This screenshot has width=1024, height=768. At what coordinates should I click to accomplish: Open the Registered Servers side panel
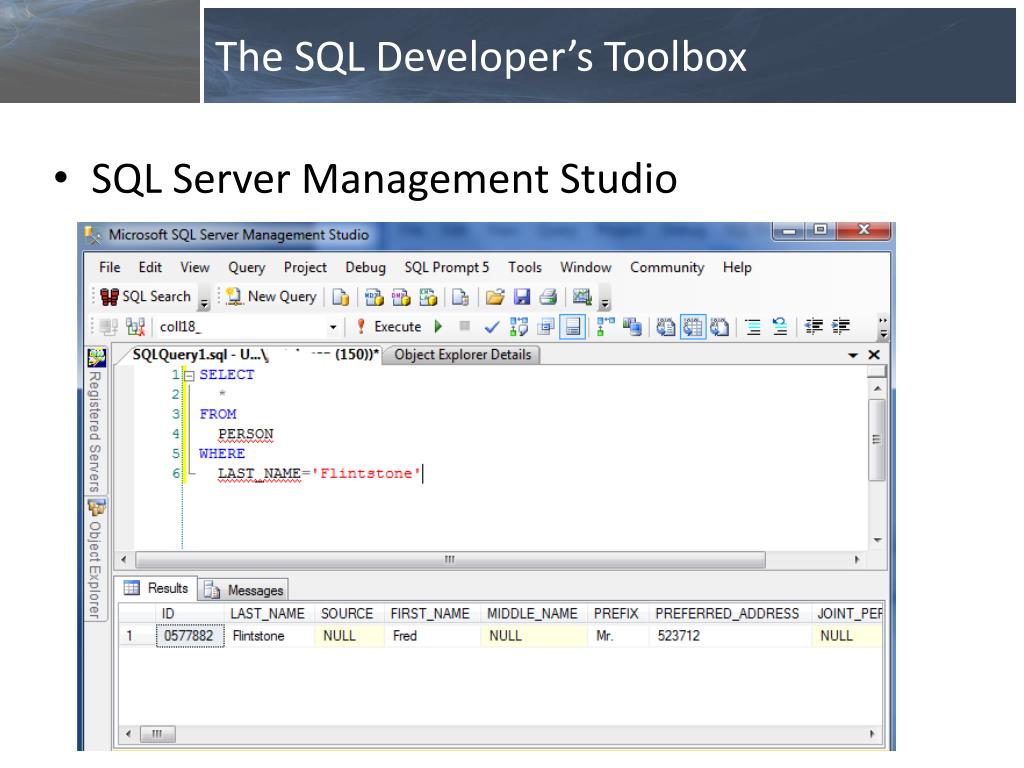tap(96, 421)
